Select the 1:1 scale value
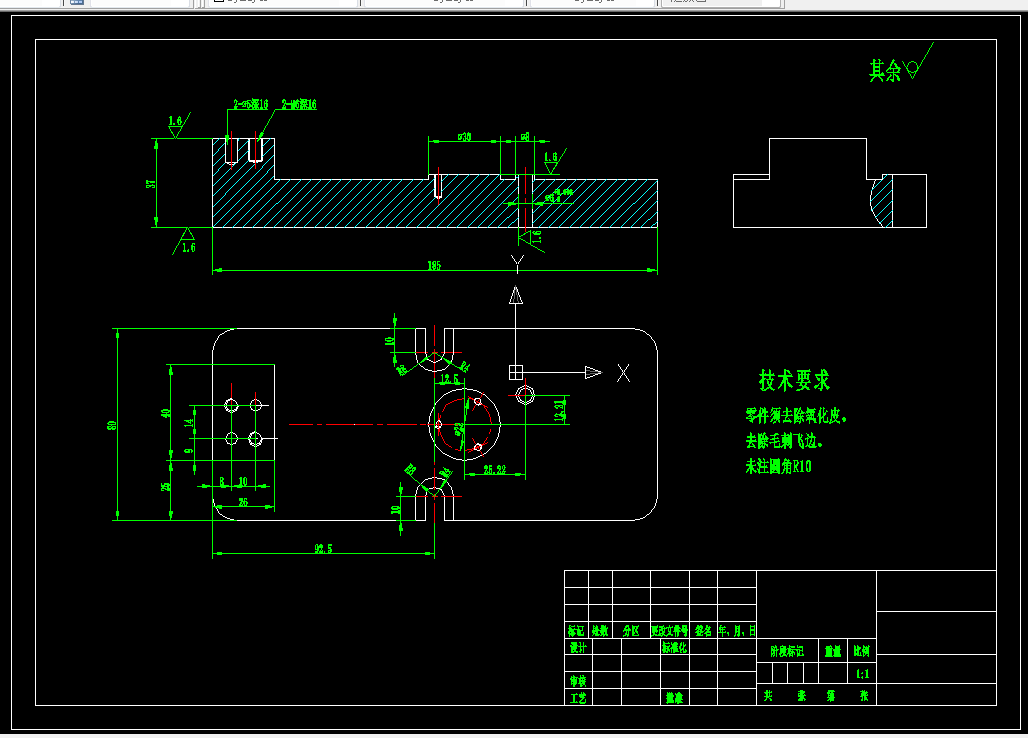 (x=863, y=674)
